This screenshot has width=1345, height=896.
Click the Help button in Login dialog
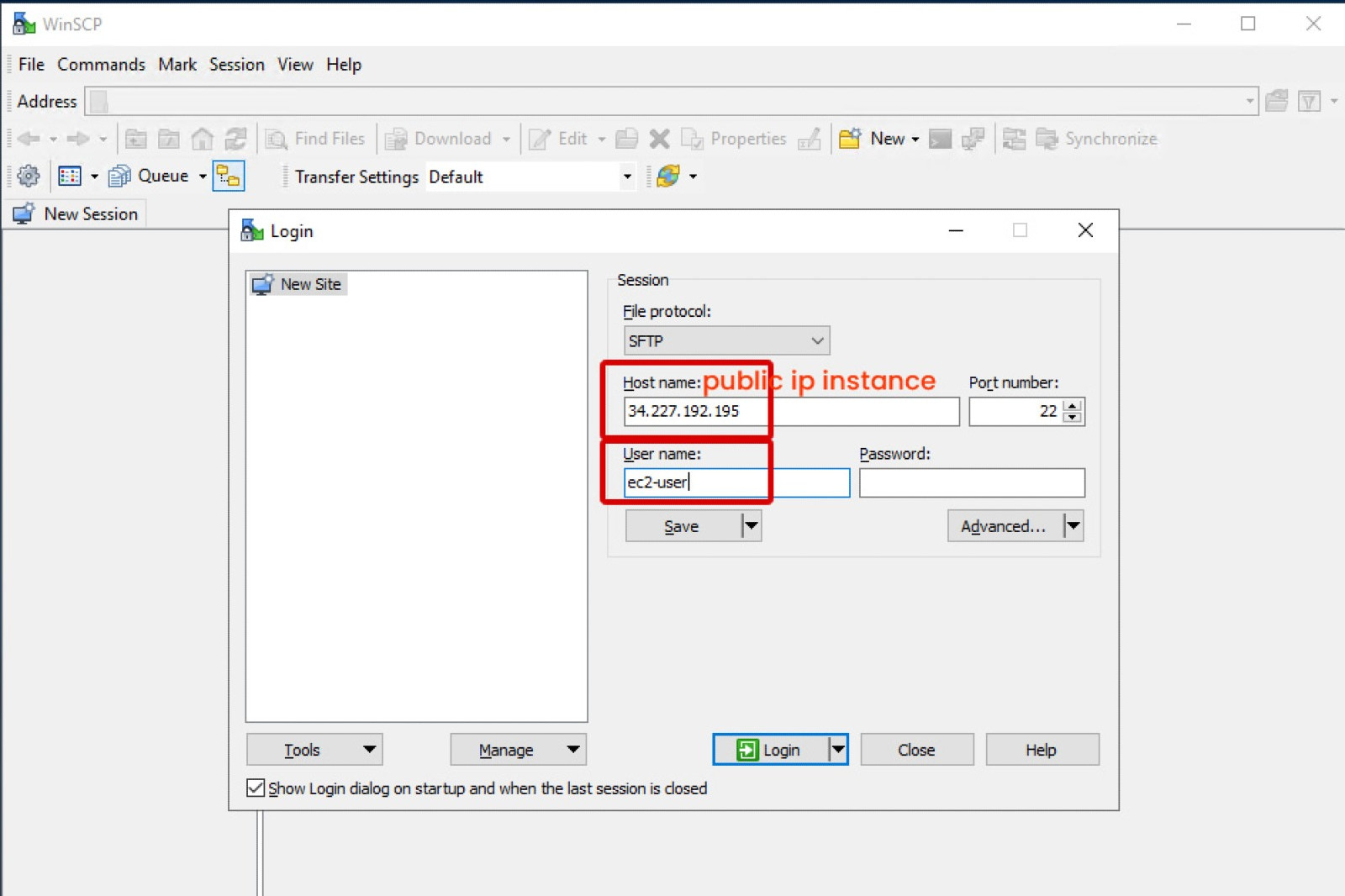1042,750
